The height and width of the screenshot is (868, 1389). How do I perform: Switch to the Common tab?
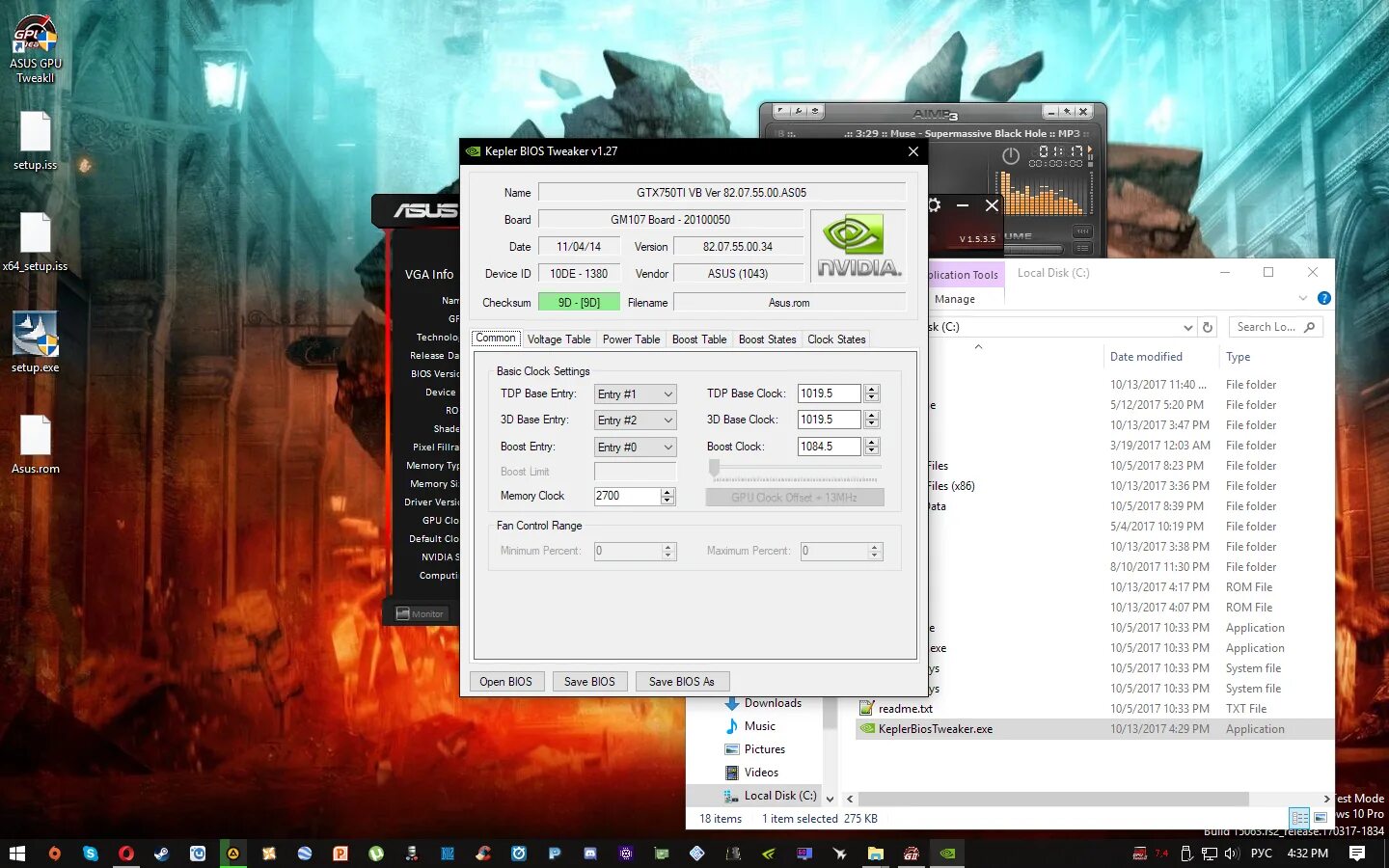[x=496, y=339]
